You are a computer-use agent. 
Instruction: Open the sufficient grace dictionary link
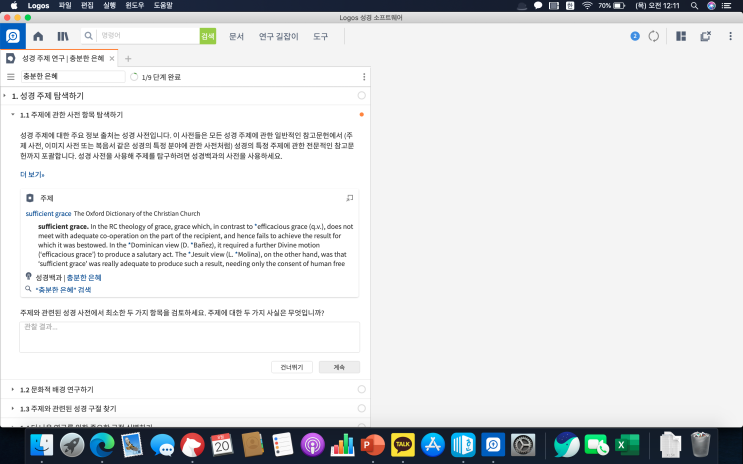pos(48,214)
